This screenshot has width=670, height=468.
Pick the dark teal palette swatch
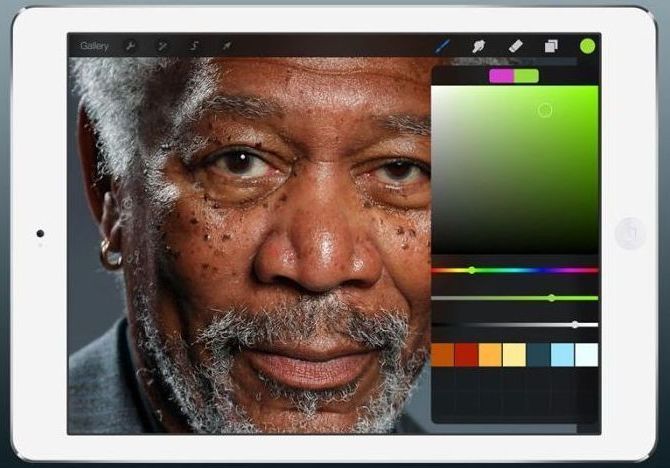coord(538,355)
